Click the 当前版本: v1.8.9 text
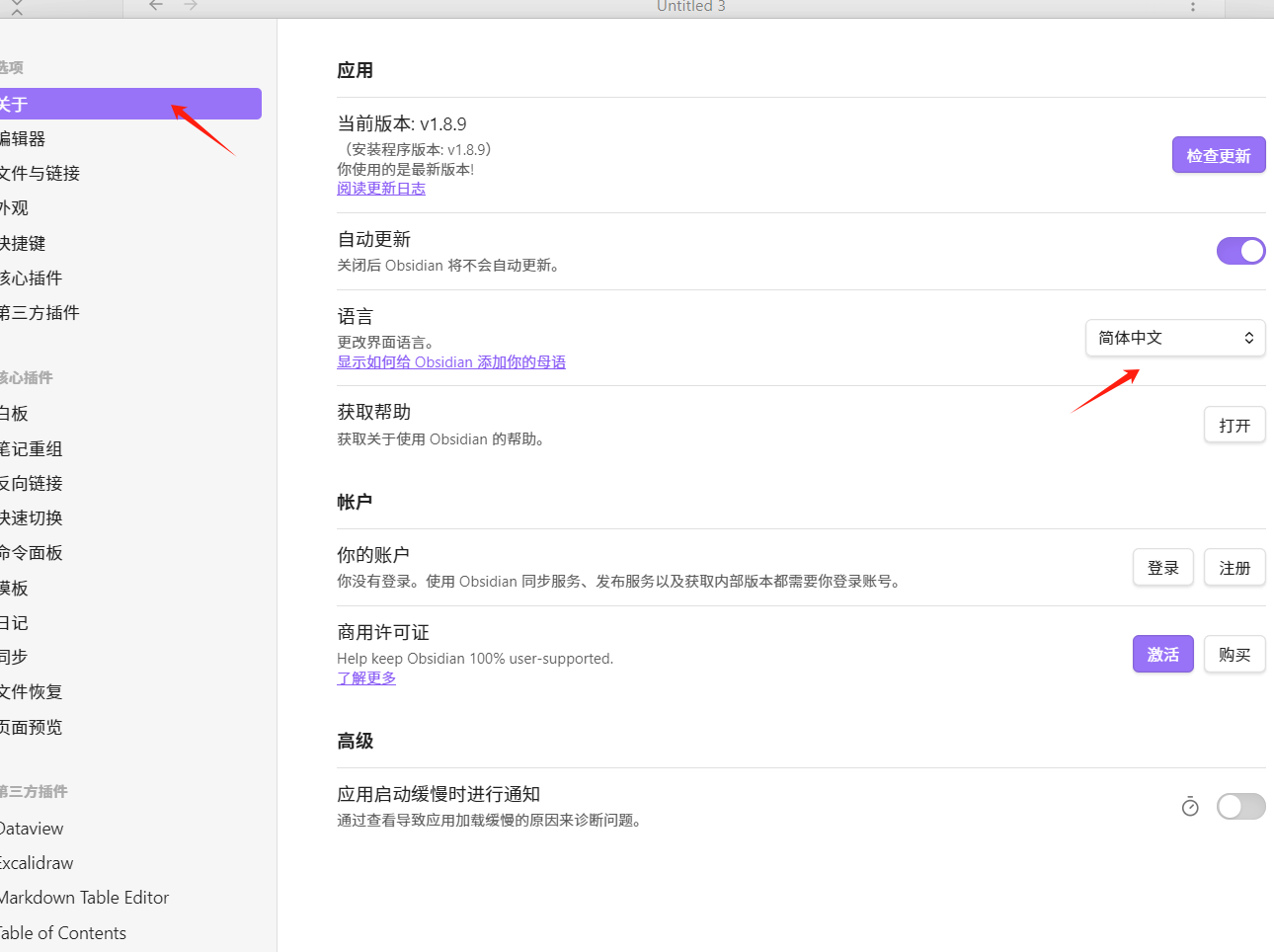Screen dimensions: 1274x952 [x=402, y=123]
